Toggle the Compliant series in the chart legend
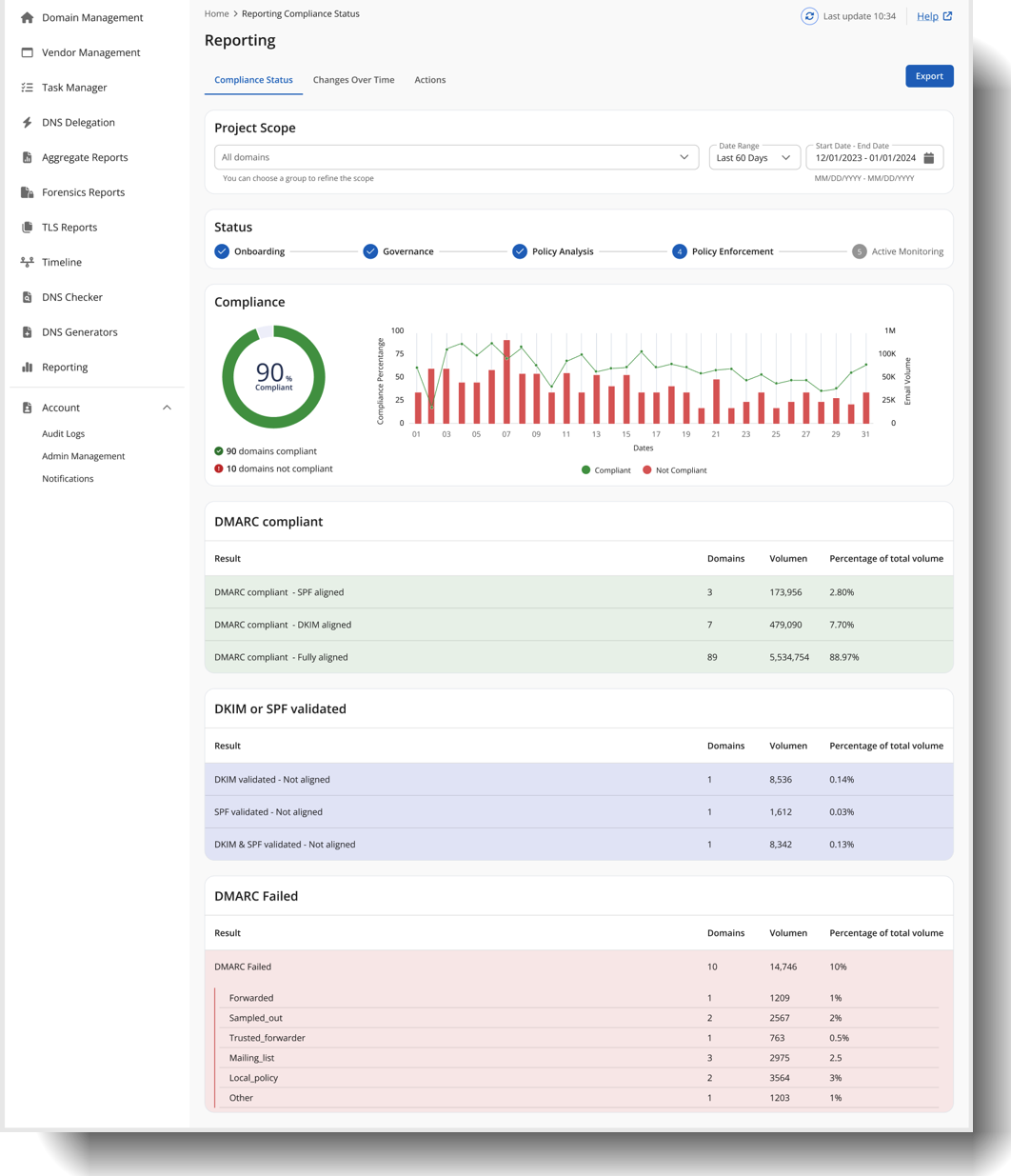 (606, 469)
